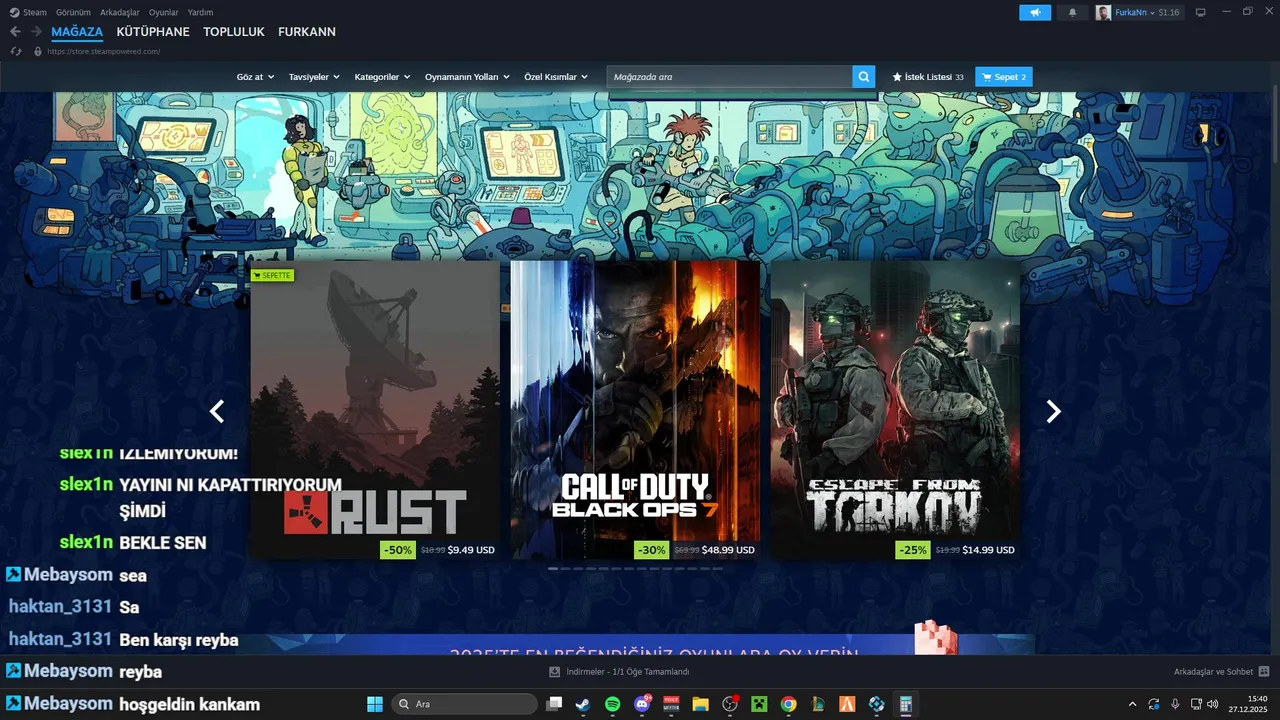1280x720 pixels.
Task: Open Calculator from the taskbar
Action: point(906,704)
